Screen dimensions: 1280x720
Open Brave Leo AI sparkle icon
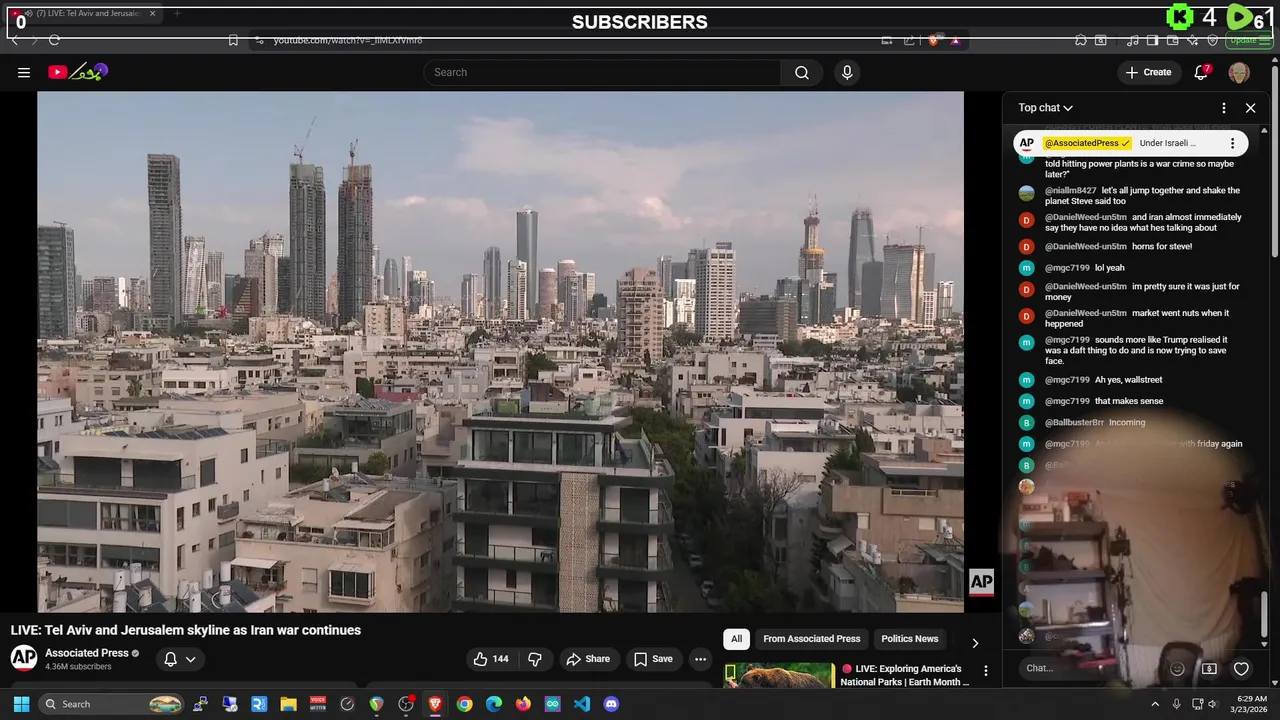1192,40
